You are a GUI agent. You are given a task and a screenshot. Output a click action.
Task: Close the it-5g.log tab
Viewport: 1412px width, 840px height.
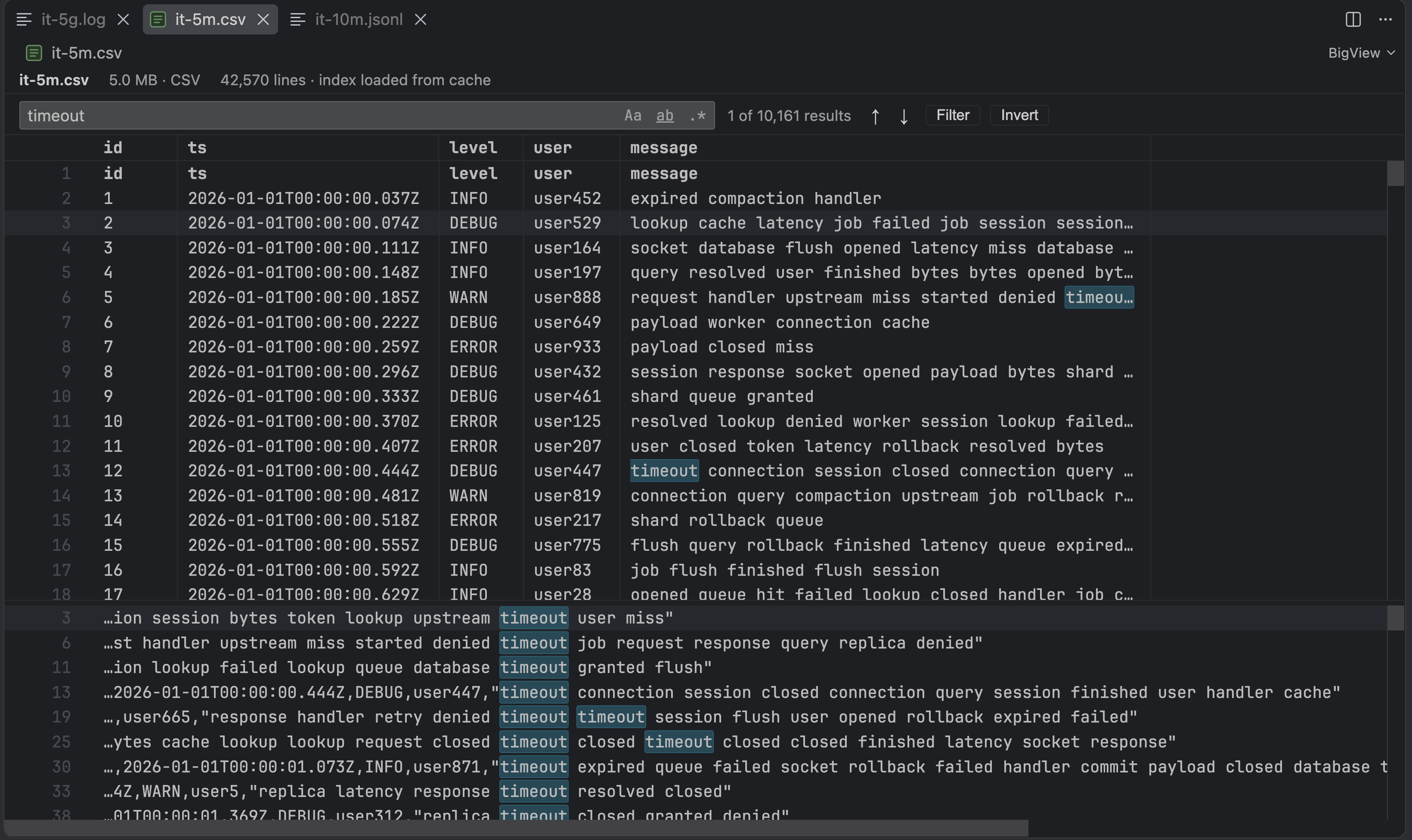pyautogui.click(x=123, y=20)
